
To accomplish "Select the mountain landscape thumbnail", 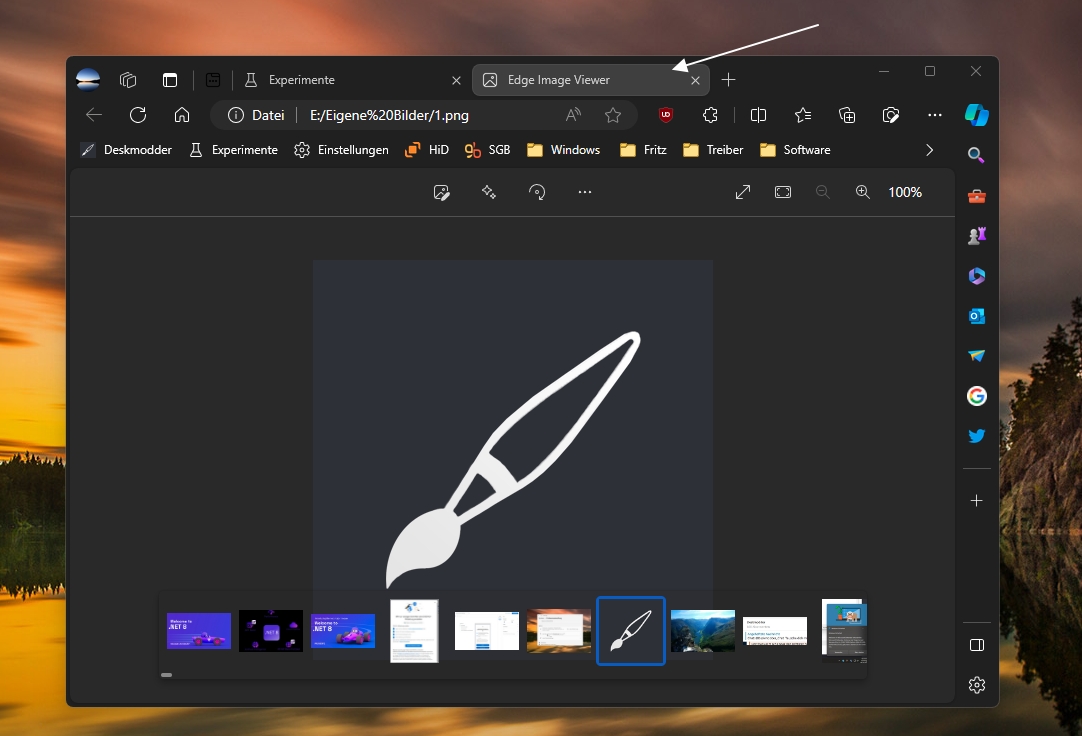I will pos(702,630).
